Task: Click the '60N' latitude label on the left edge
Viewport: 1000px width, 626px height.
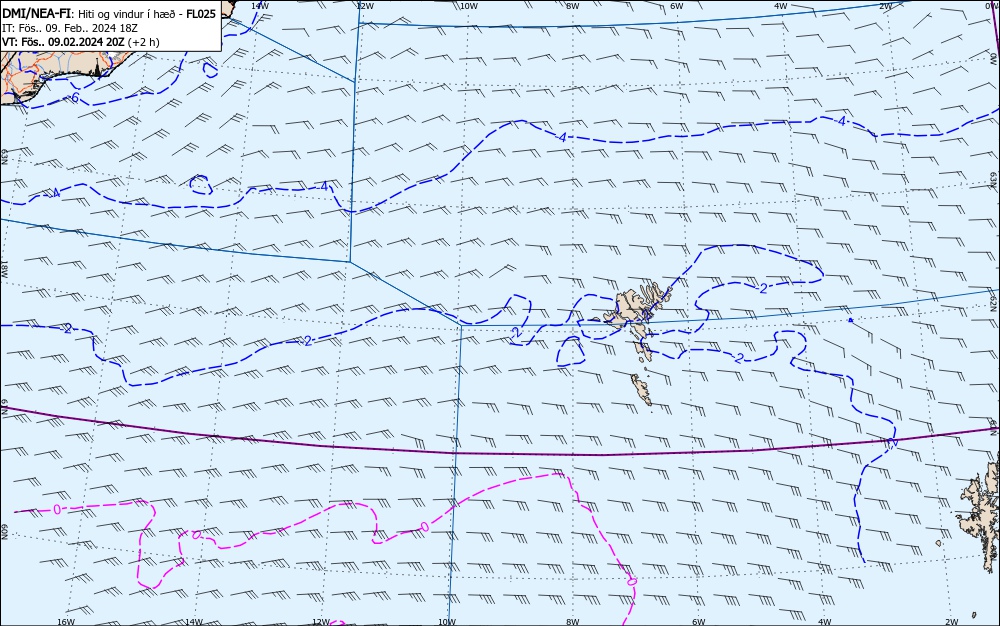Action: click(4, 532)
